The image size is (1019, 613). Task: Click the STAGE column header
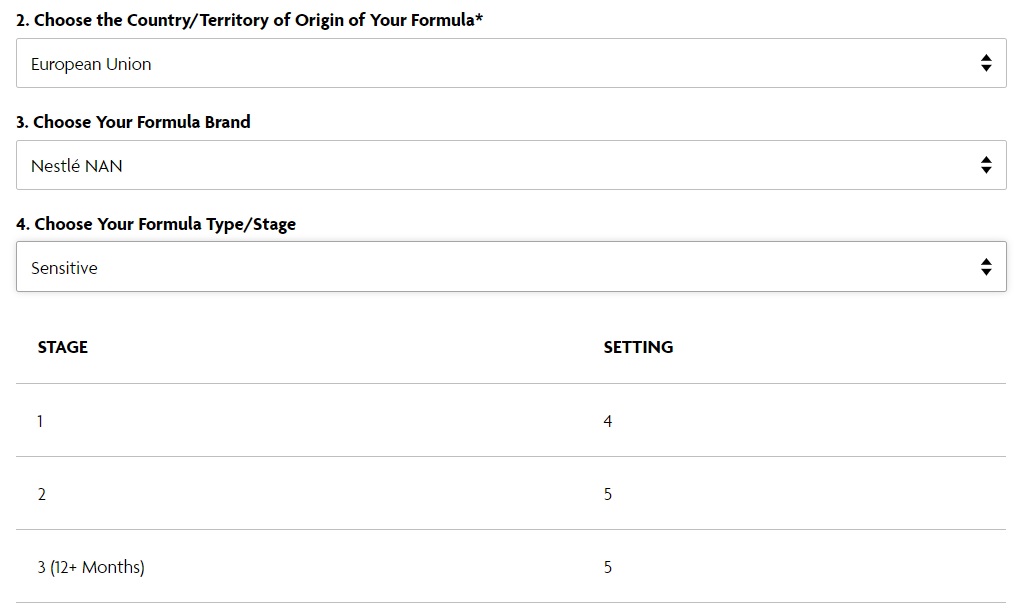pos(62,347)
